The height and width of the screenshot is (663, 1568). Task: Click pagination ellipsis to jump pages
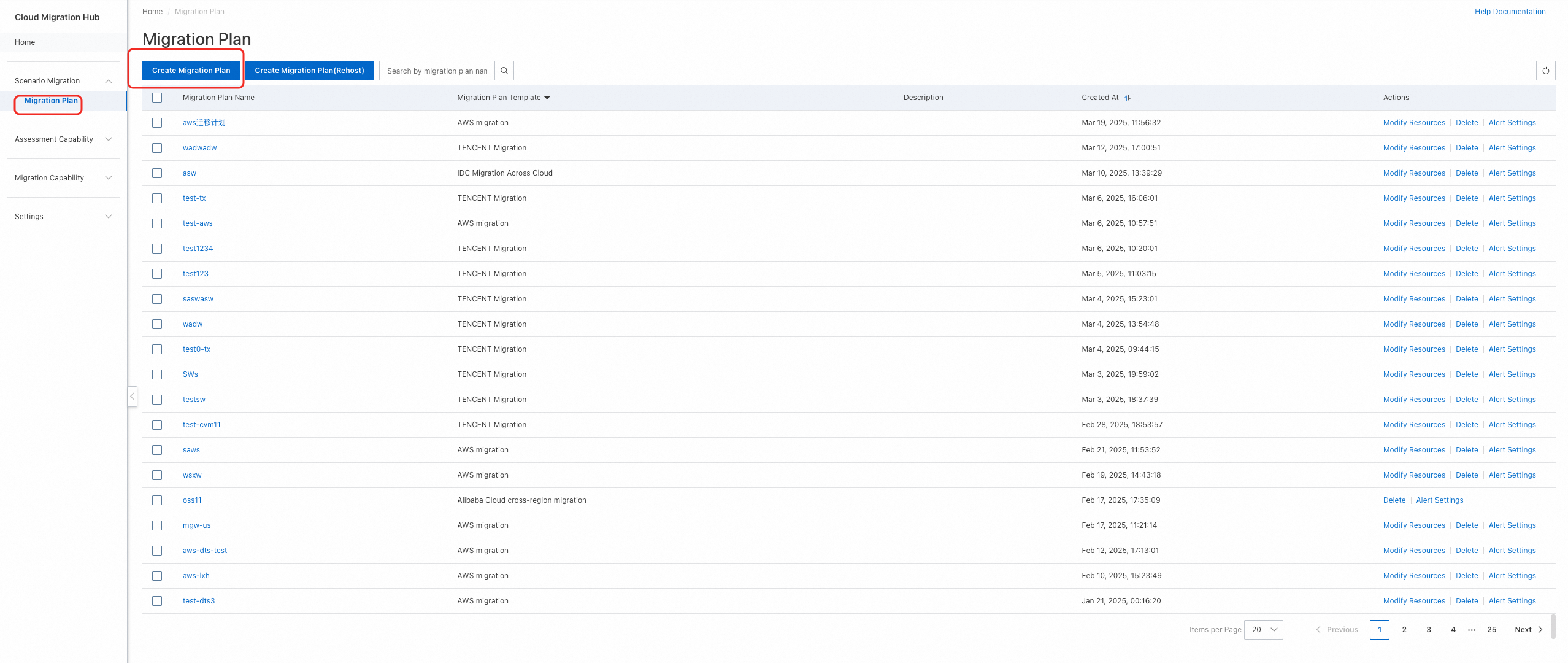coord(1472,629)
